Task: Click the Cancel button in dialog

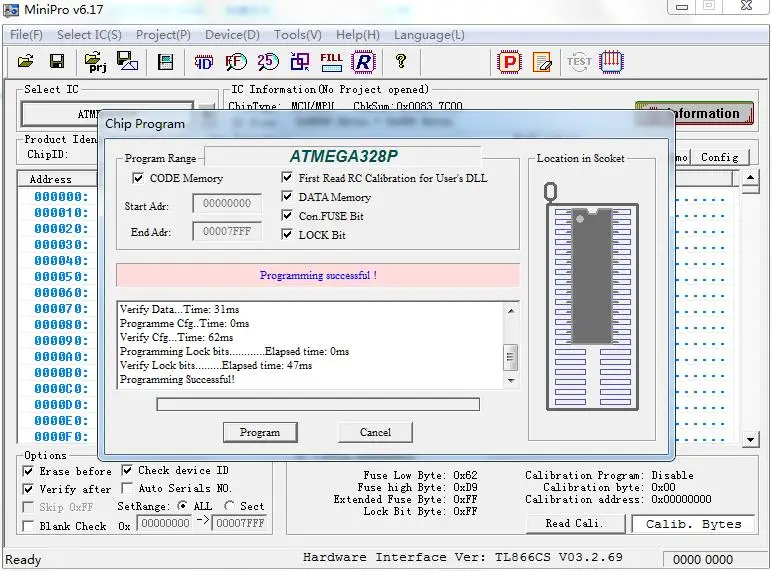Action: pos(375,432)
